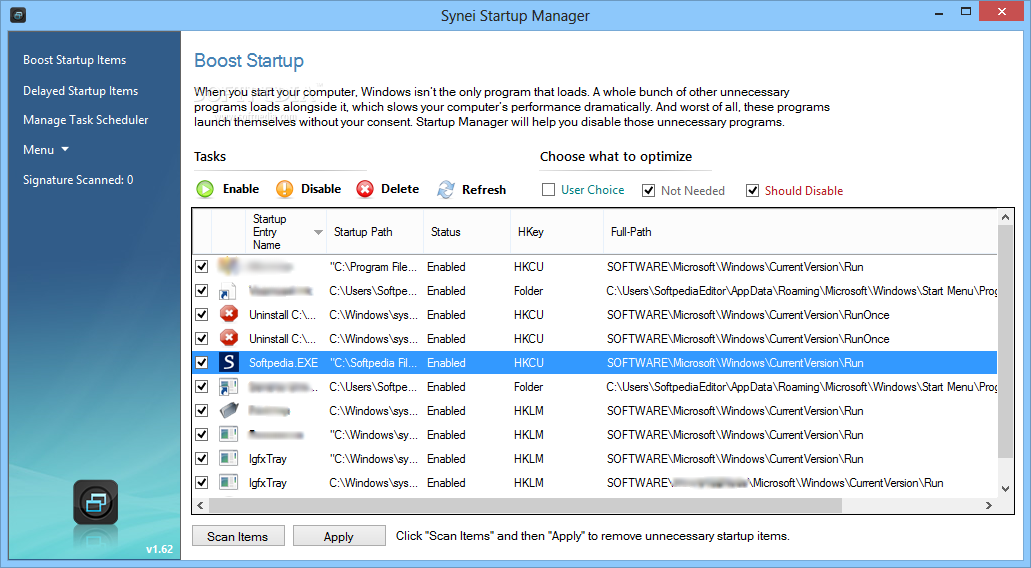Uncheck the Should Disable checkbox

752,191
